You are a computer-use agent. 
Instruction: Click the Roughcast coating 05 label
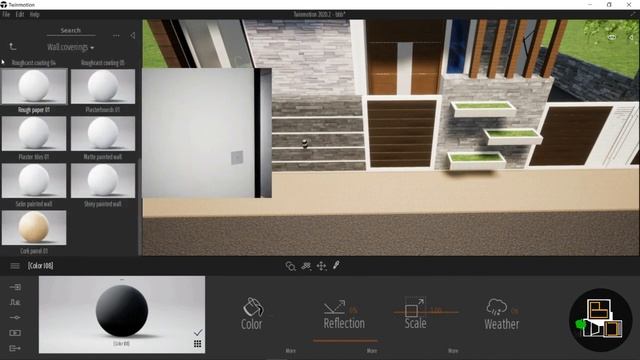pyautogui.click(x=102, y=63)
